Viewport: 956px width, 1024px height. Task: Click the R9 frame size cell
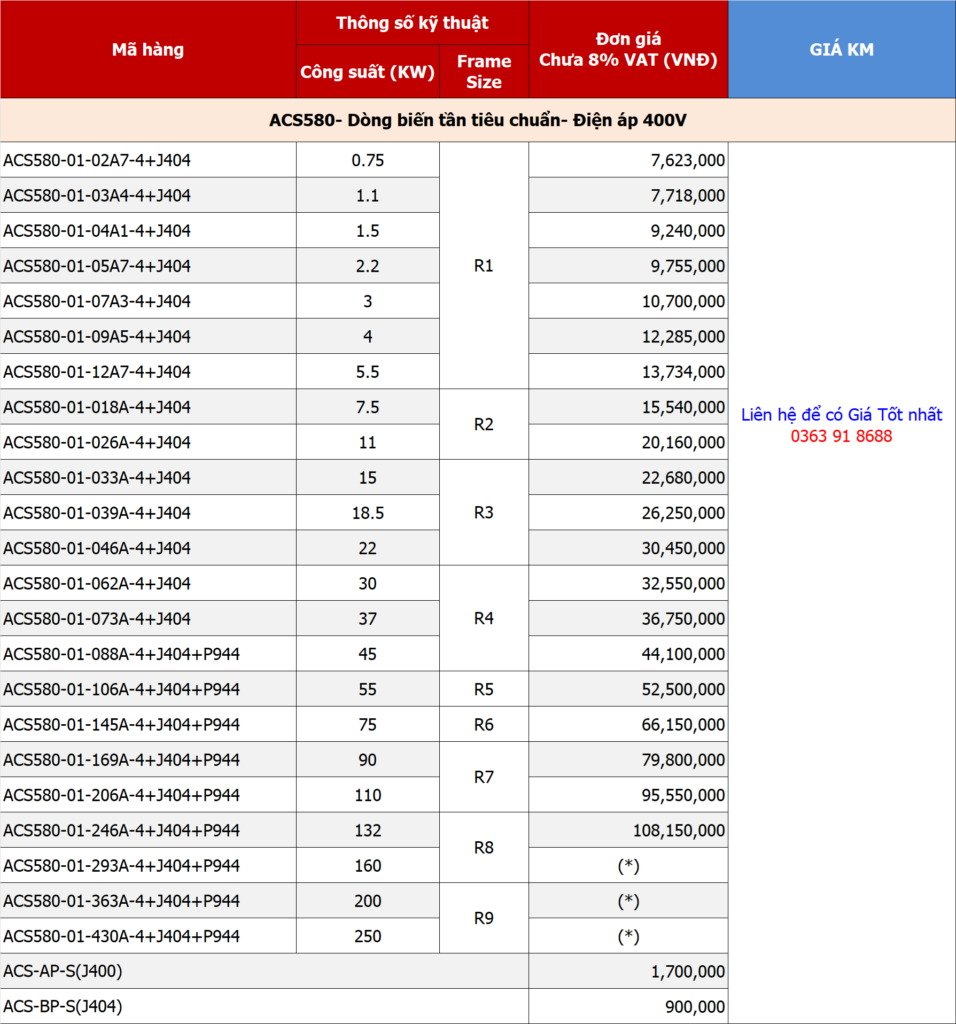[484, 918]
